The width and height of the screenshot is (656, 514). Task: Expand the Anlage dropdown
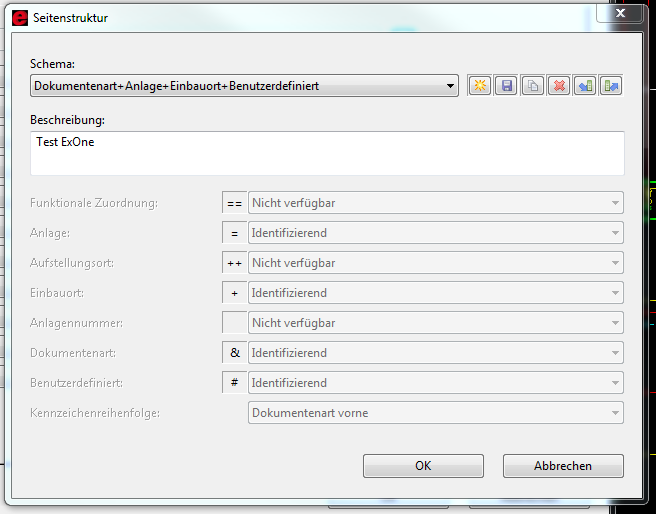click(x=436, y=233)
